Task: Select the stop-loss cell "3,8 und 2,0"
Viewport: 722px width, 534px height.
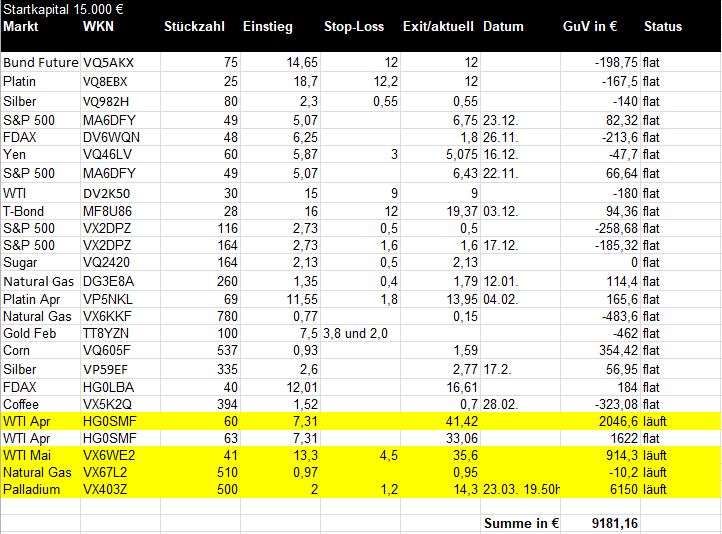Action: [x=356, y=333]
